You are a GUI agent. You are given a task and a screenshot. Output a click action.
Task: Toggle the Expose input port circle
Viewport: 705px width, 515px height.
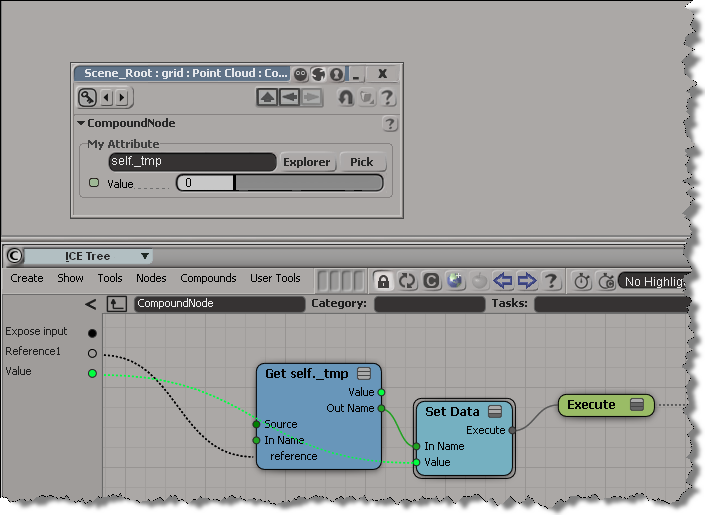pos(93,332)
